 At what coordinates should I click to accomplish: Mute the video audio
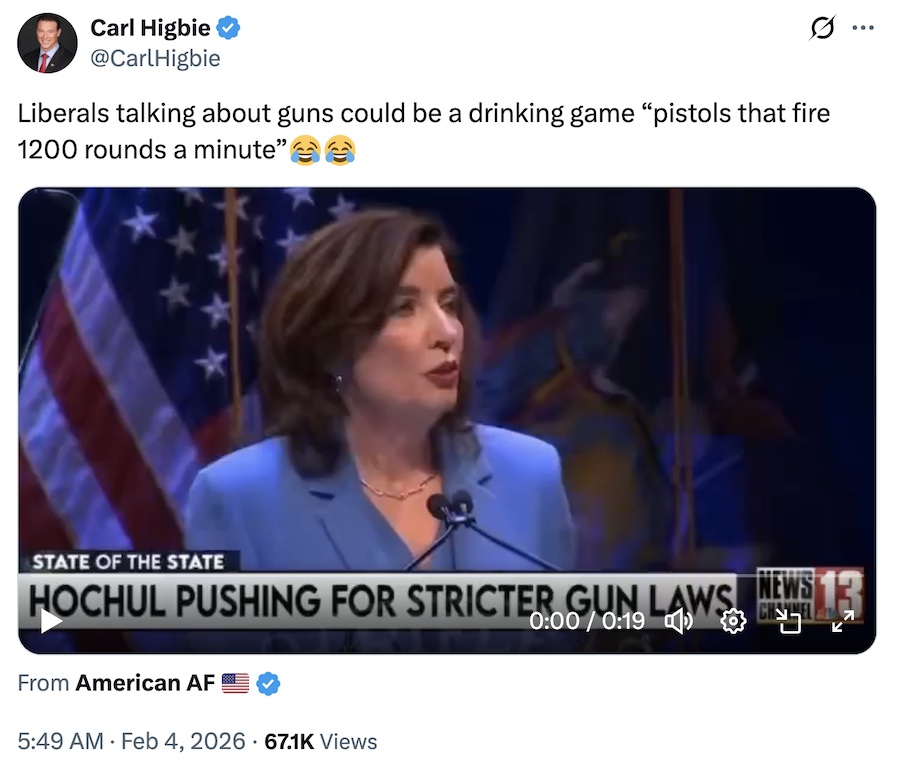(680, 621)
